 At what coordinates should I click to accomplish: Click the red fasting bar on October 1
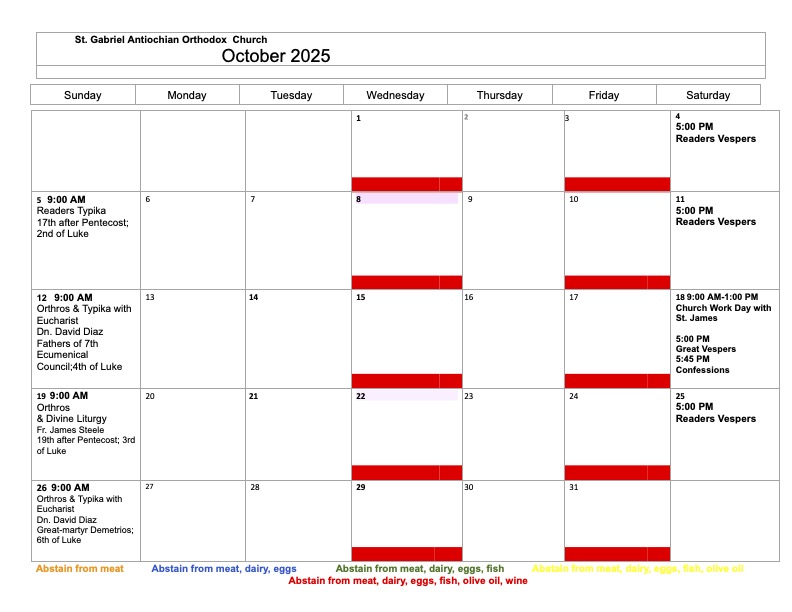(406, 184)
